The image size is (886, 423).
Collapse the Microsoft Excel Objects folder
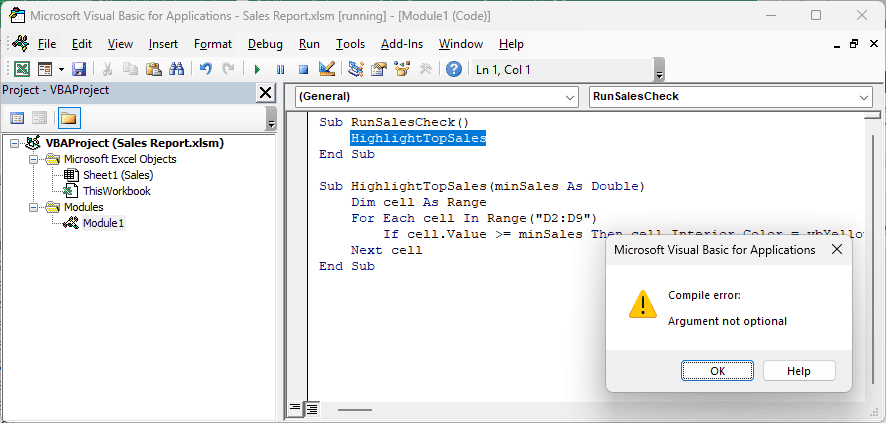(33, 159)
